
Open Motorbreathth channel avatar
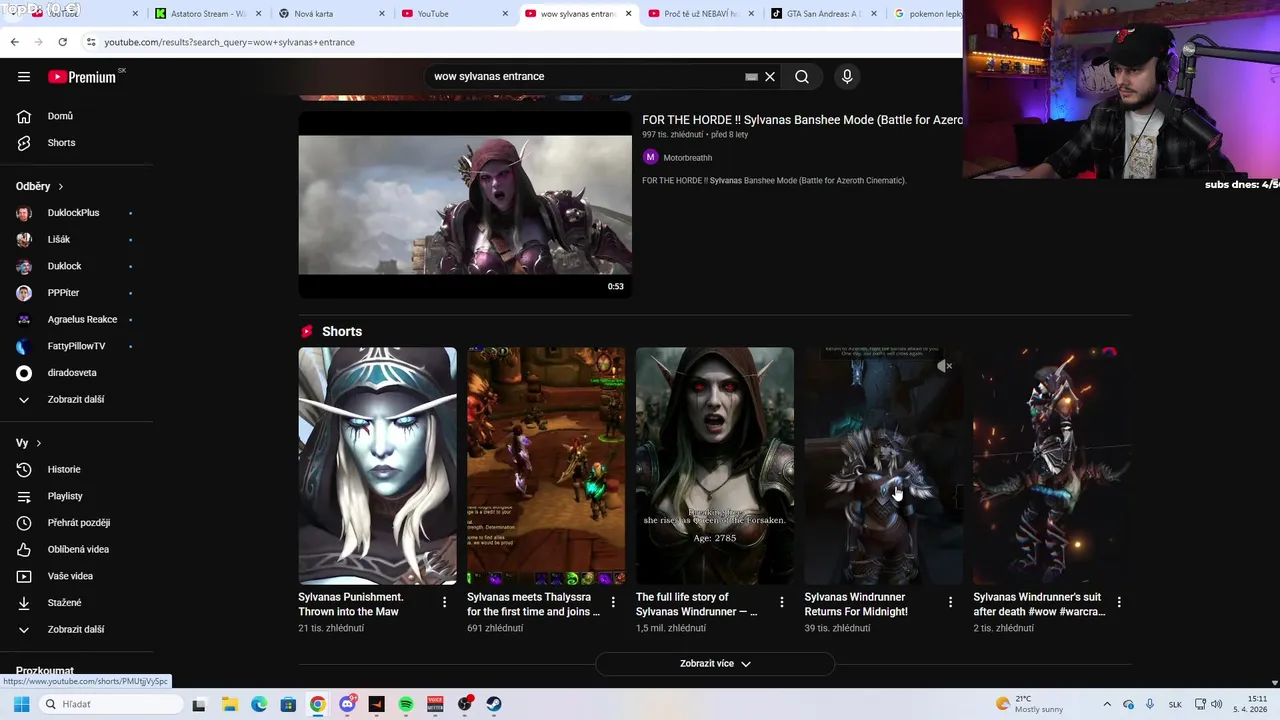[650, 157]
